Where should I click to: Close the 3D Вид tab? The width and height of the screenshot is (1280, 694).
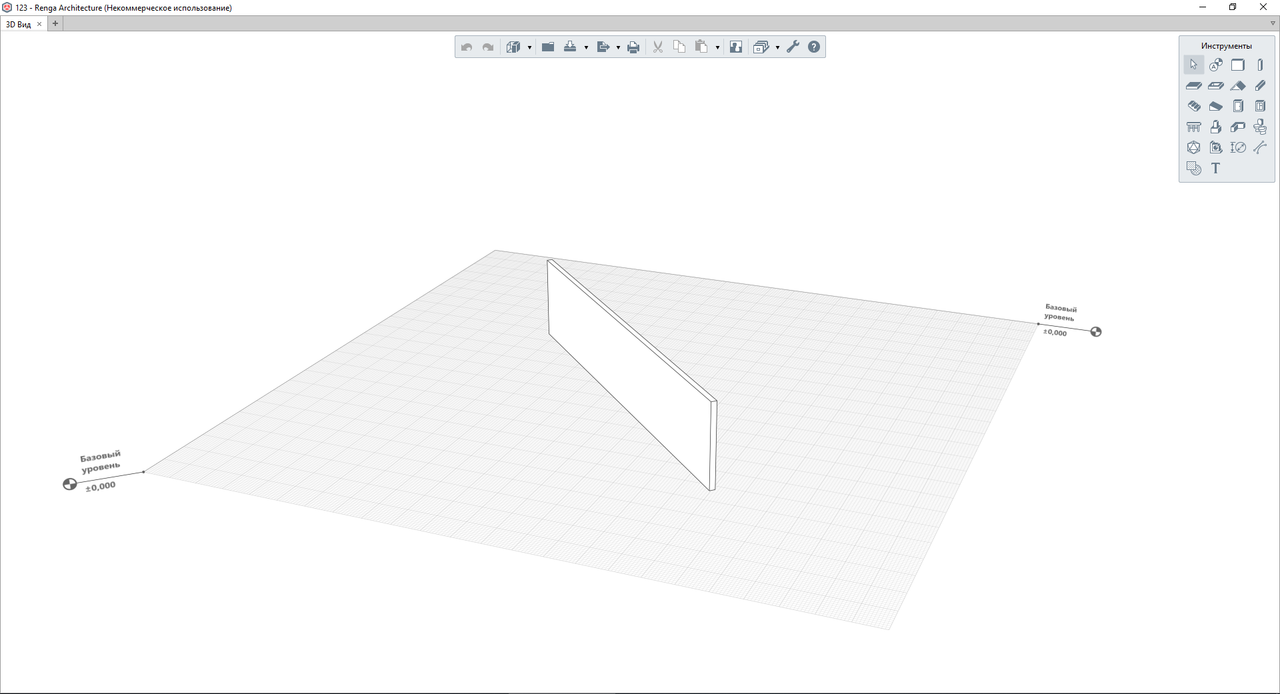pyautogui.click(x=39, y=24)
